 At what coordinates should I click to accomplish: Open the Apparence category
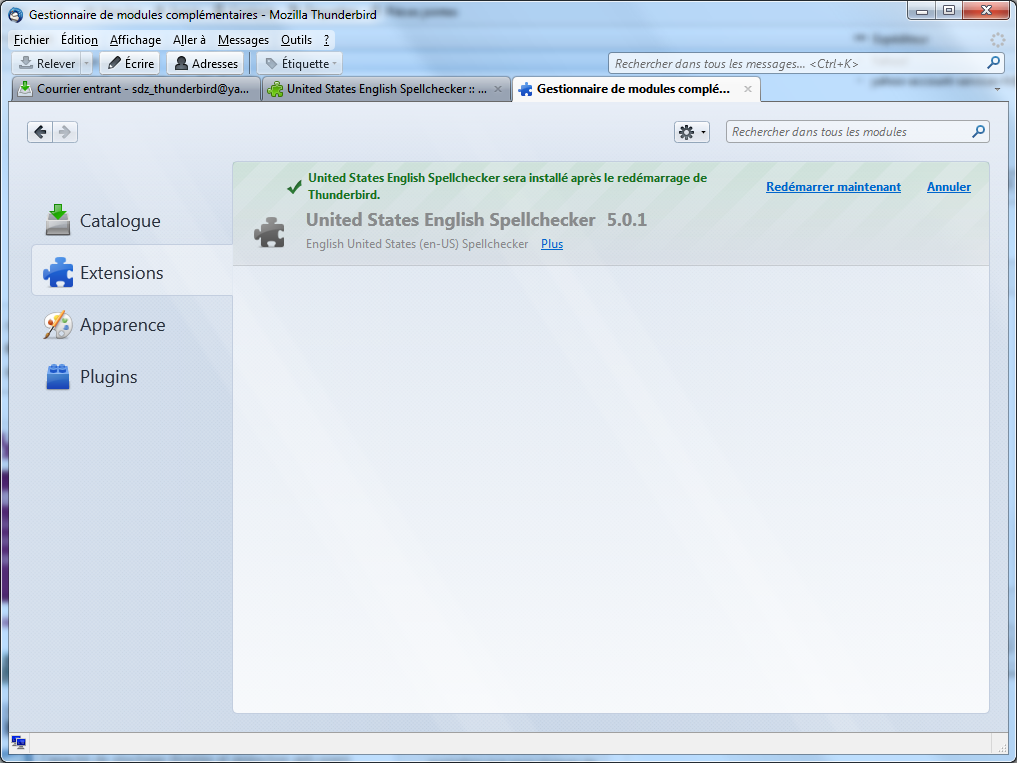[x=132, y=324]
